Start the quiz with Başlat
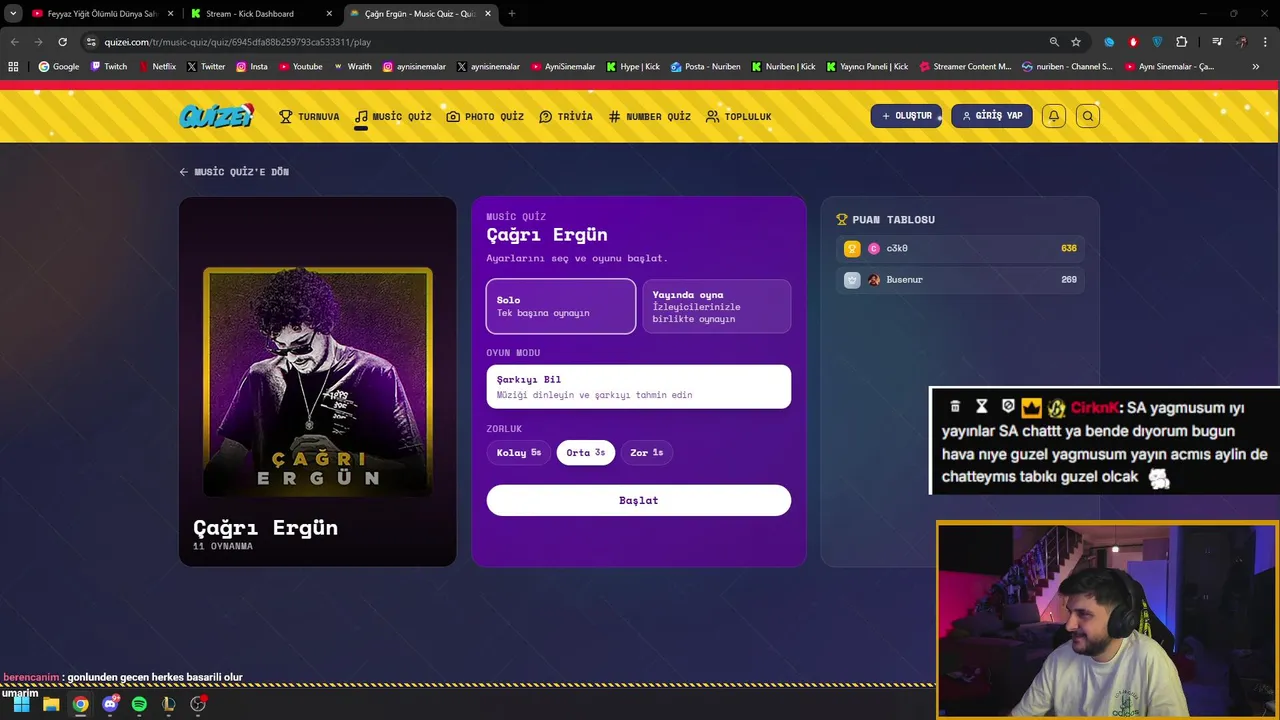1280x720 pixels. [x=639, y=500]
